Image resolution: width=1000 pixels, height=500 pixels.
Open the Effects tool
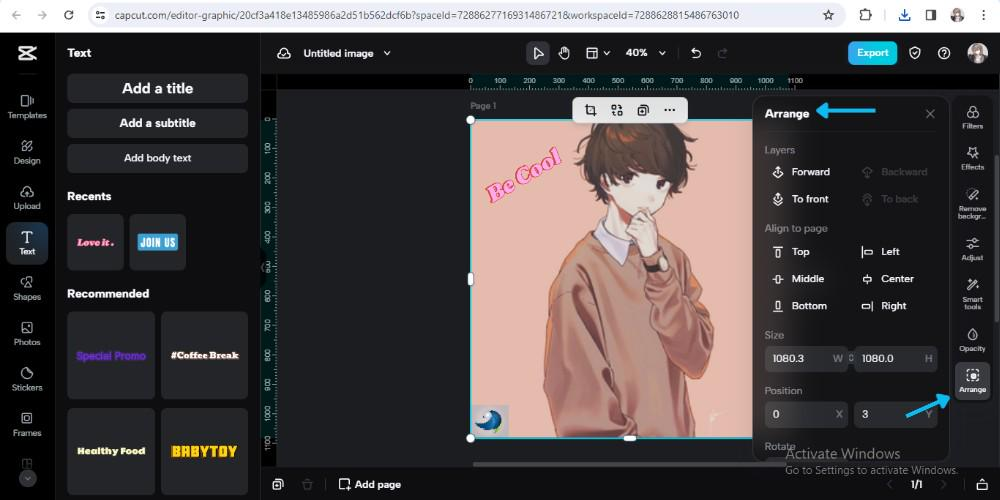point(973,158)
